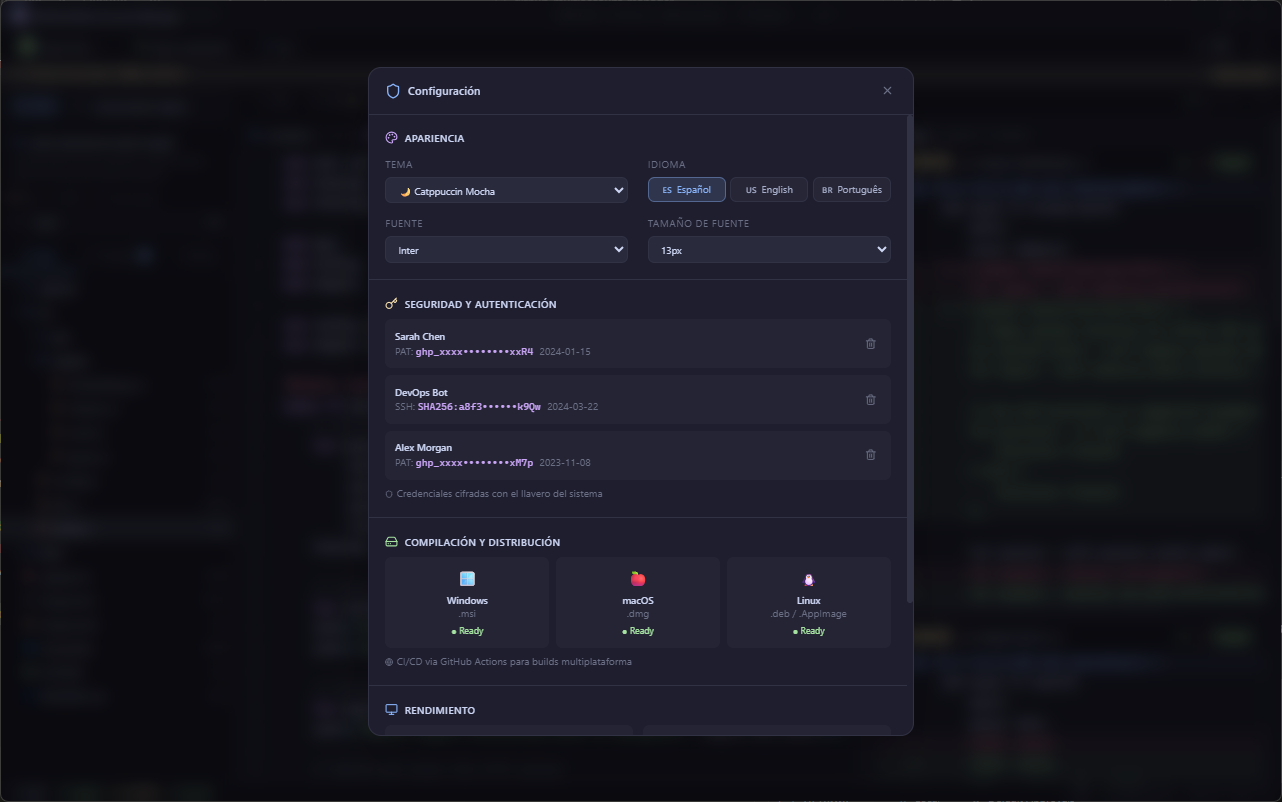This screenshot has width=1282, height=802.
Task: Click the monitor icon next to RENDIMIENTO
Action: tap(391, 709)
